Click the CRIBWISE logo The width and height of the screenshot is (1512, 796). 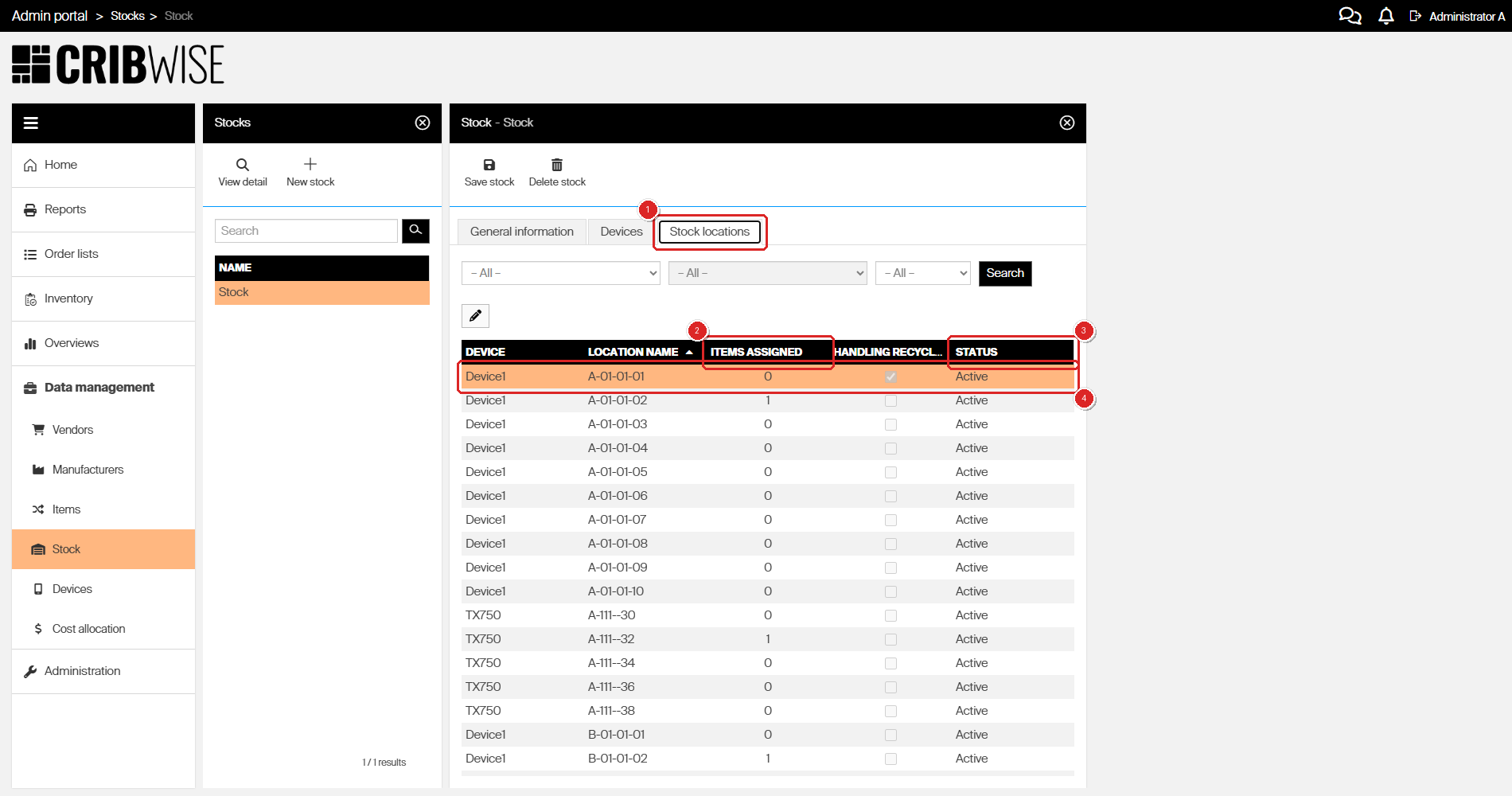pyautogui.click(x=118, y=64)
